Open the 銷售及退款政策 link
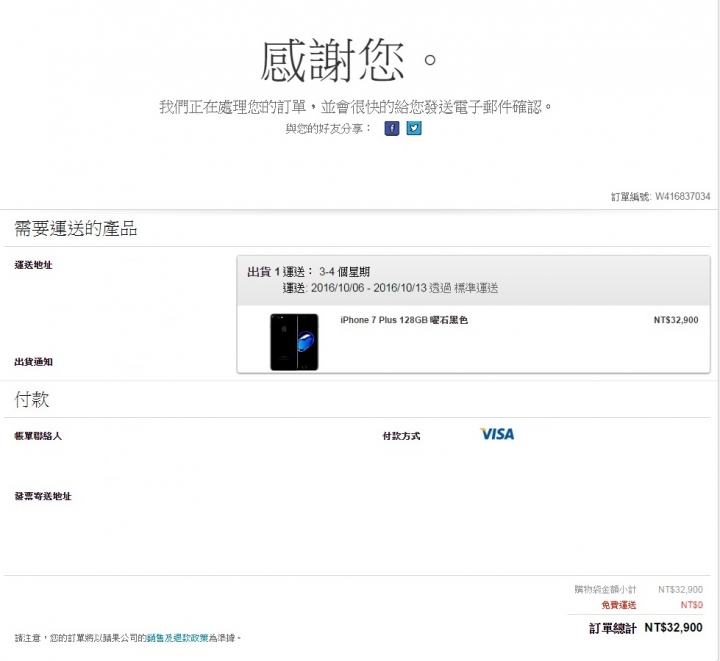The image size is (720, 661). point(177,638)
